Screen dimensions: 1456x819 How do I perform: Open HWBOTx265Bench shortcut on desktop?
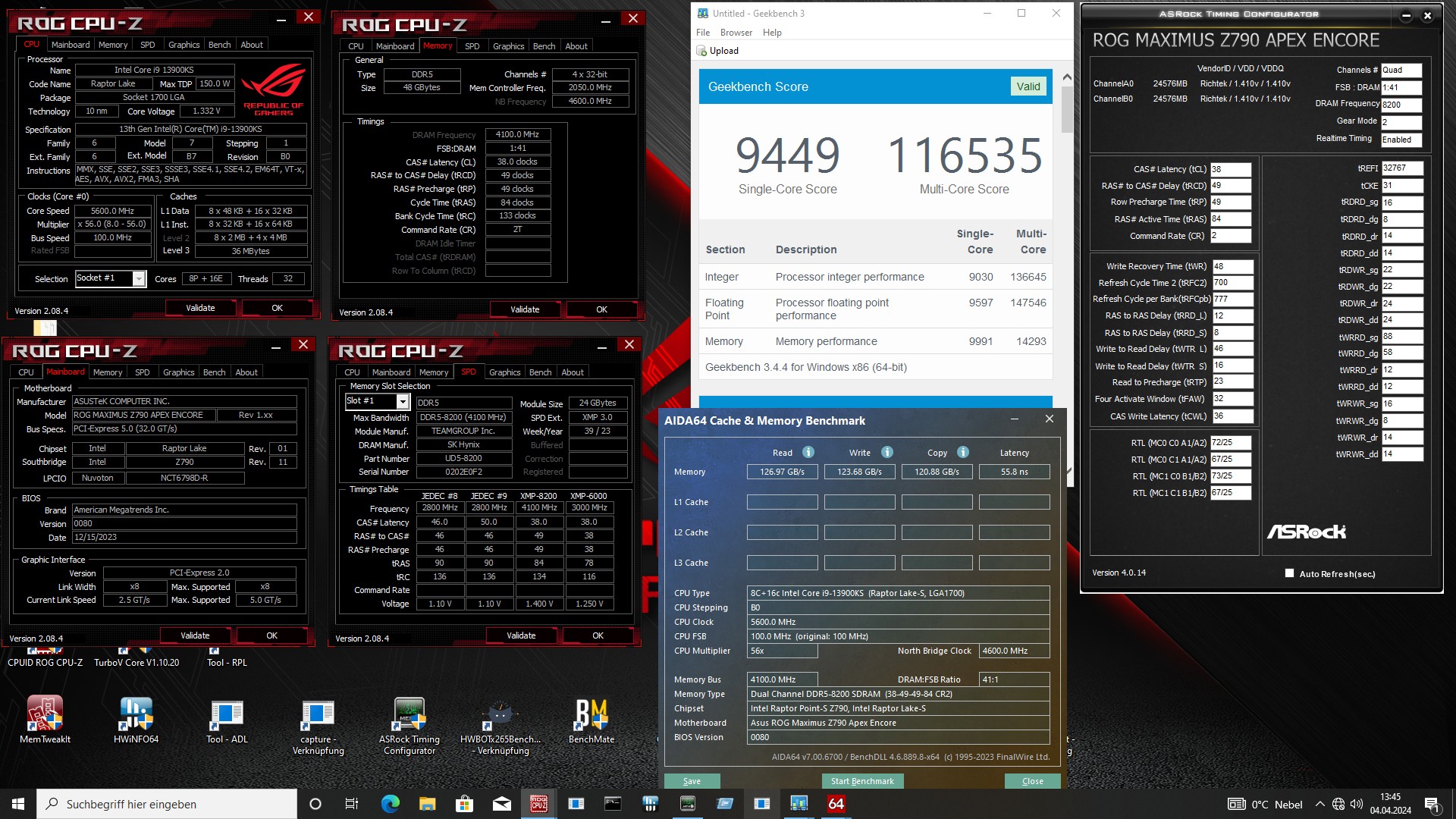(500, 726)
